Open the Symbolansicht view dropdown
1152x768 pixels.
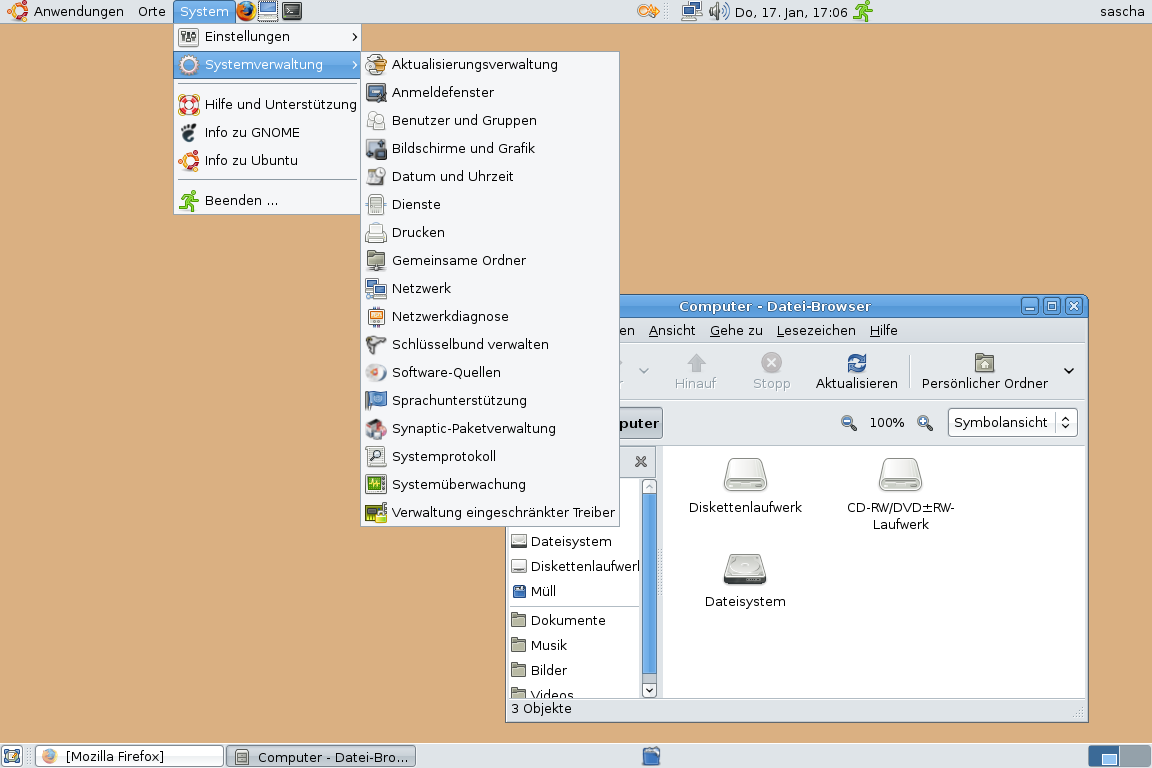(x=1012, y=423)
